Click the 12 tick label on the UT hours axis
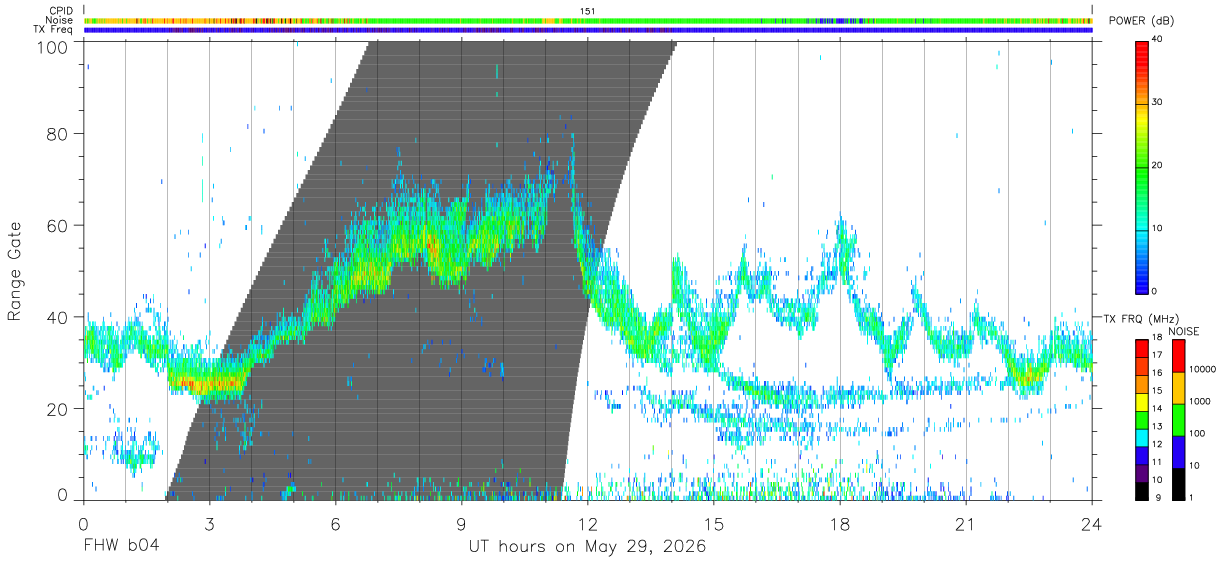Viewport: 1228px width, 567px height. coord(588,523)
